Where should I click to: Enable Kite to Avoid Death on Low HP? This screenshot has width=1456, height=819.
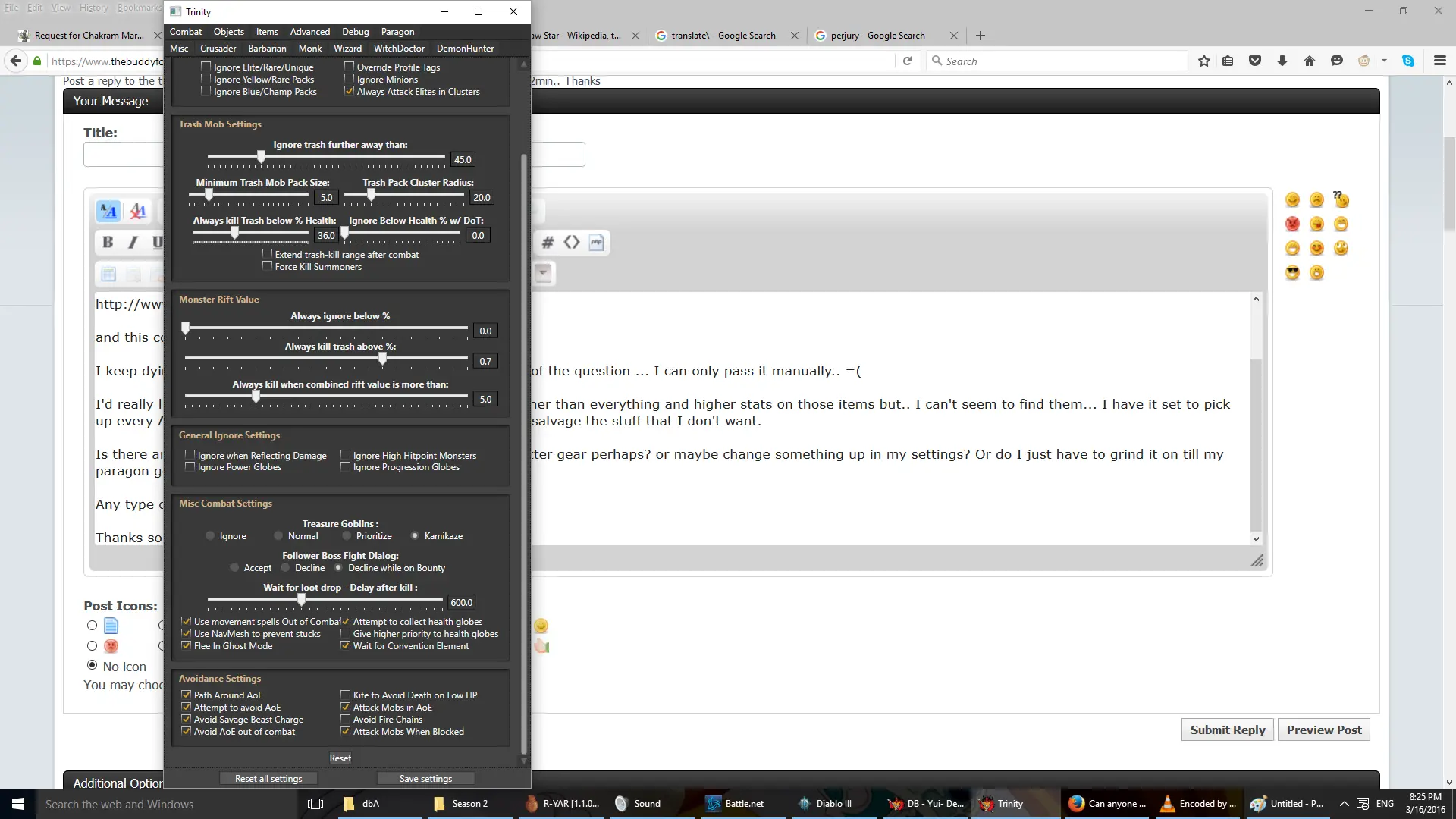click(345, 695)
